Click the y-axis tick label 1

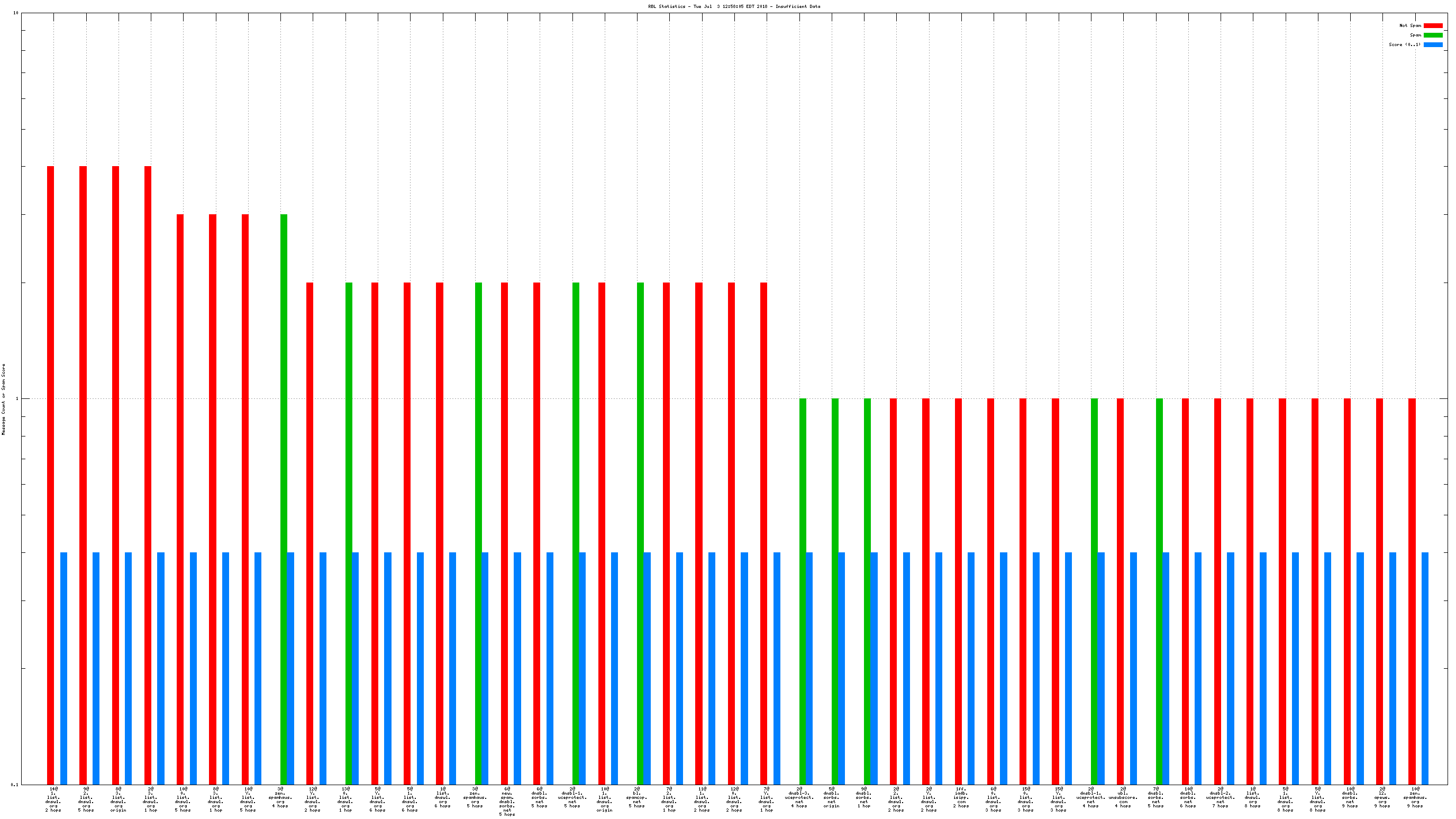[x=16, y=399]
